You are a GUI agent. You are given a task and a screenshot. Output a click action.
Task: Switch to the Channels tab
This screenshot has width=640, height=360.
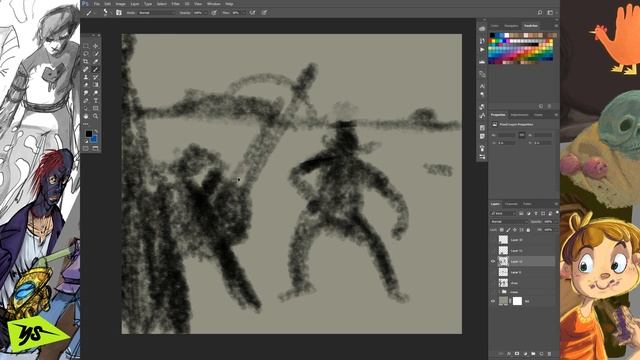(511, 204)
